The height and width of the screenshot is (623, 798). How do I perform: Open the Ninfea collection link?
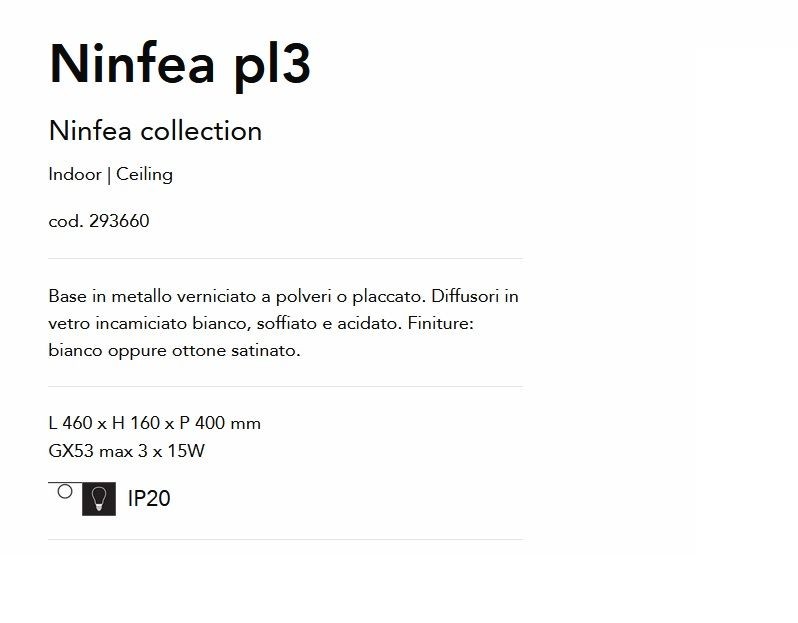155,131
